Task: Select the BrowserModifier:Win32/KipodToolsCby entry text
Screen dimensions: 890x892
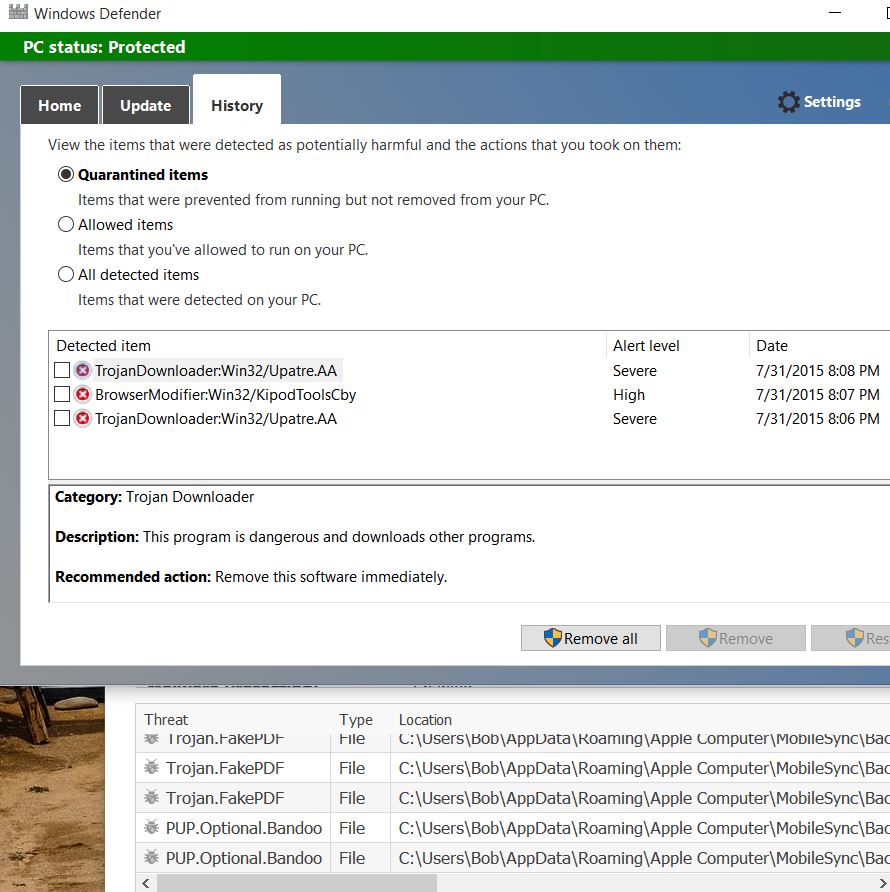Action: pyautogui.click(x=225, y=394)
